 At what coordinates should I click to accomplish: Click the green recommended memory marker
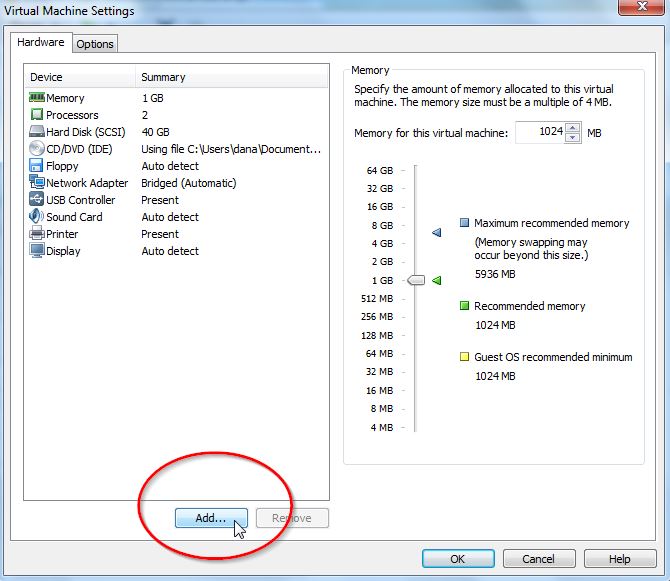(x=436, y=280)
